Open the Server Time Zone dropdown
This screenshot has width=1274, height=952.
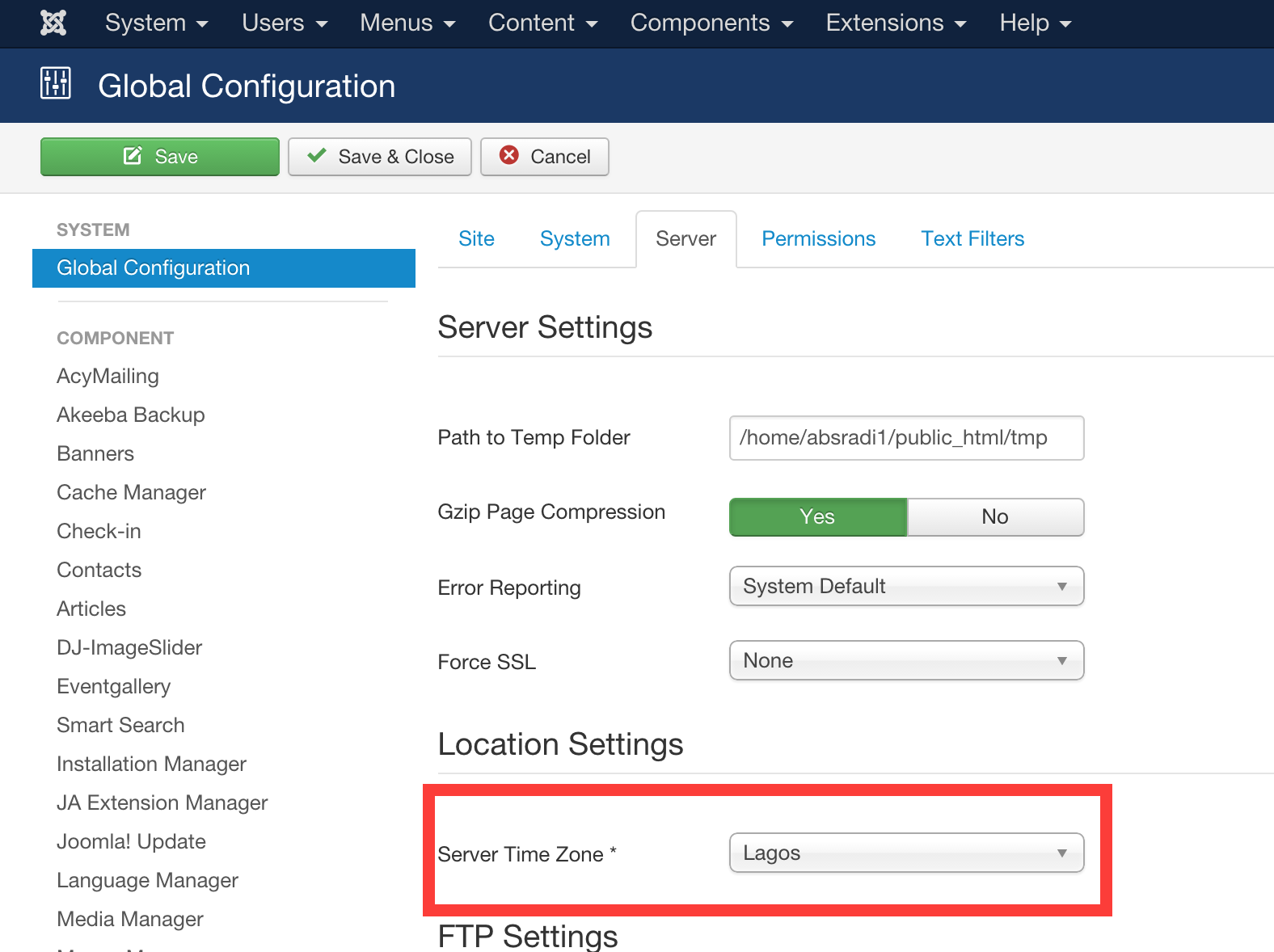(x=906, y=853)
